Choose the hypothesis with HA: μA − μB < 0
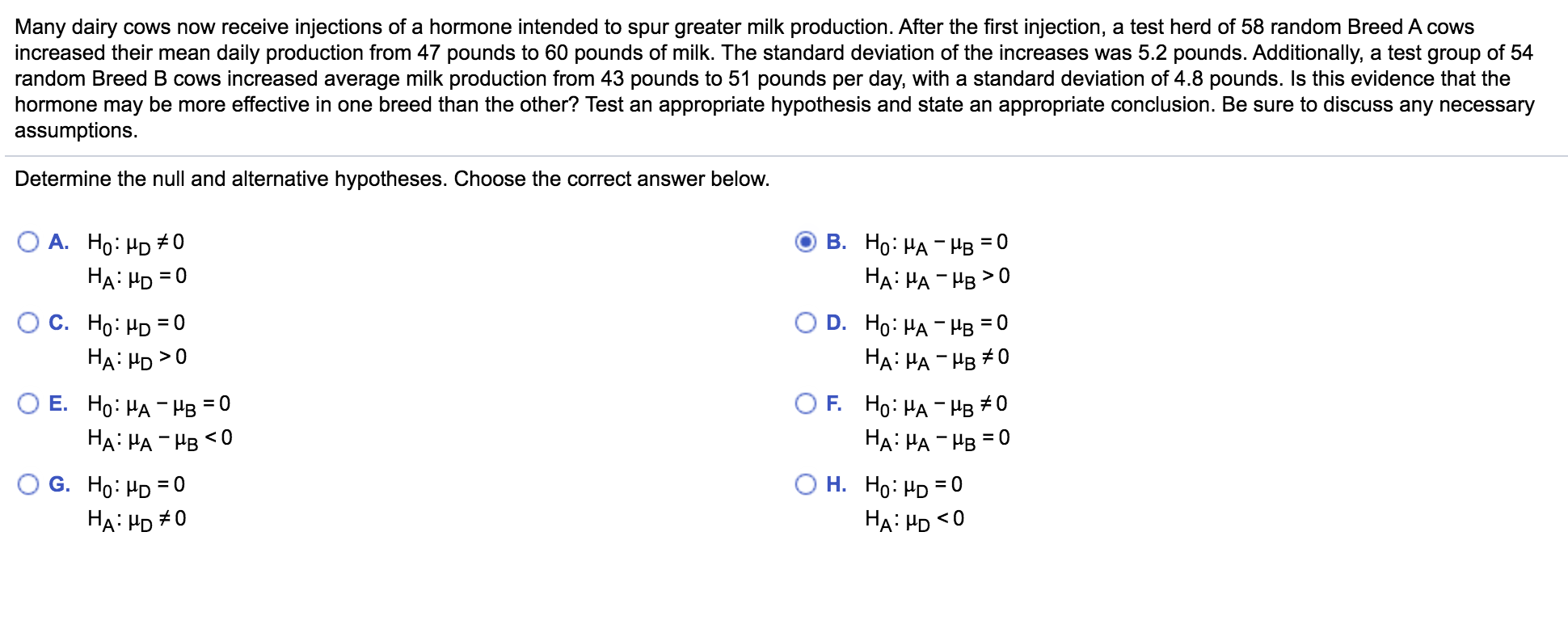 (29, 403)
